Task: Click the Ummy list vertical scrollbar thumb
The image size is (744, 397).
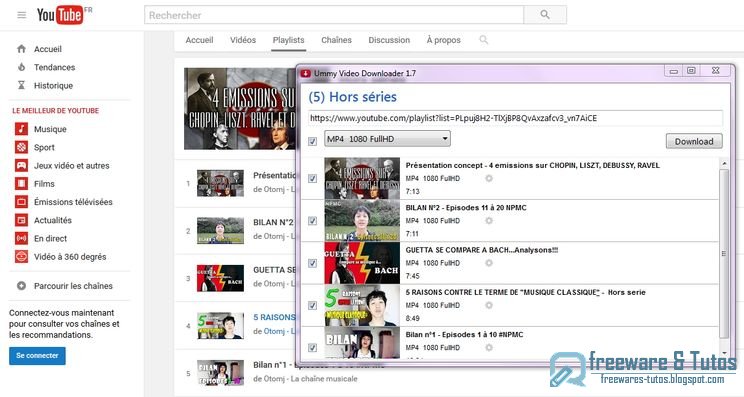Action: (724, 254)
